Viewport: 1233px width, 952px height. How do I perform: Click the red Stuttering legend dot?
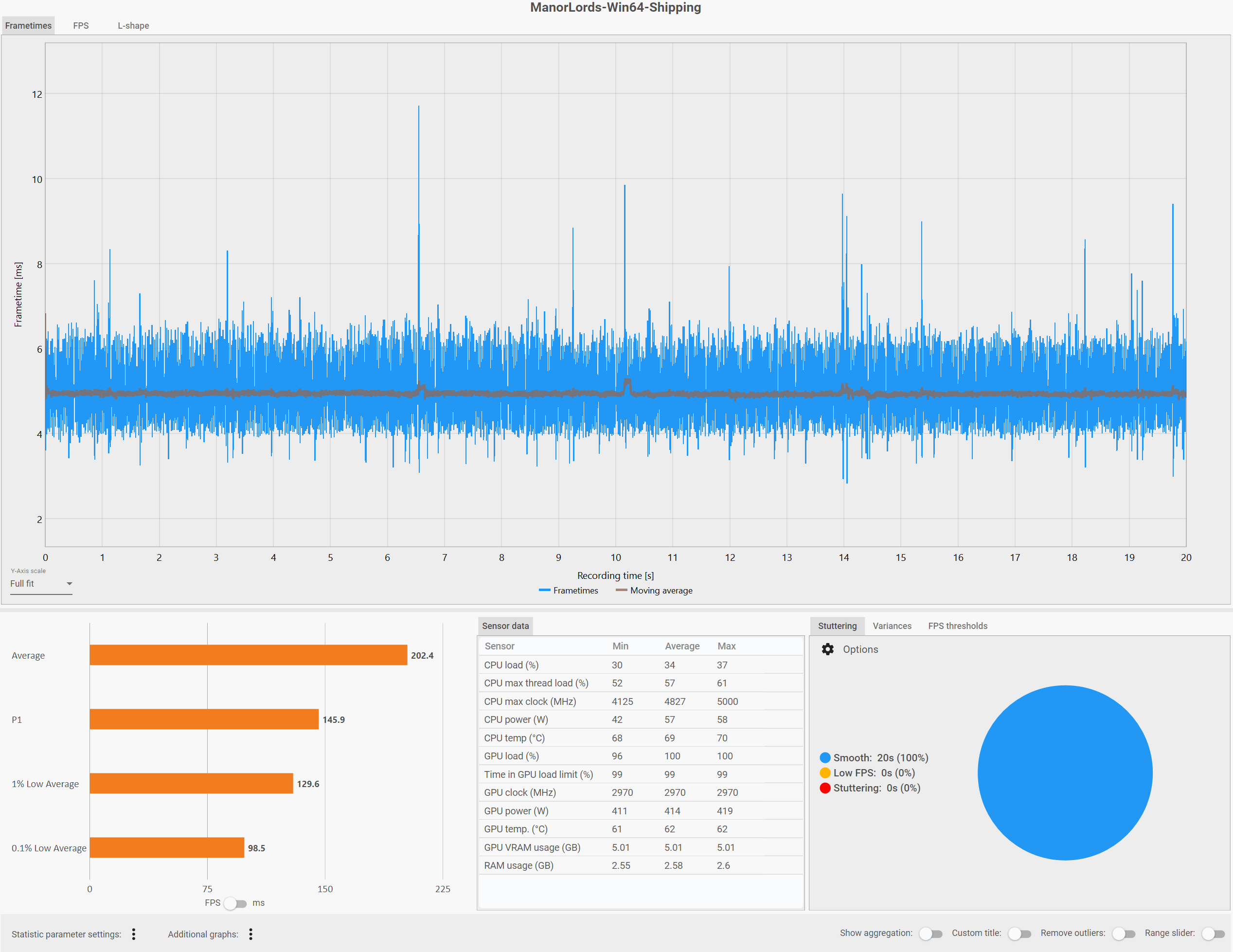click(x=825, y=788)
